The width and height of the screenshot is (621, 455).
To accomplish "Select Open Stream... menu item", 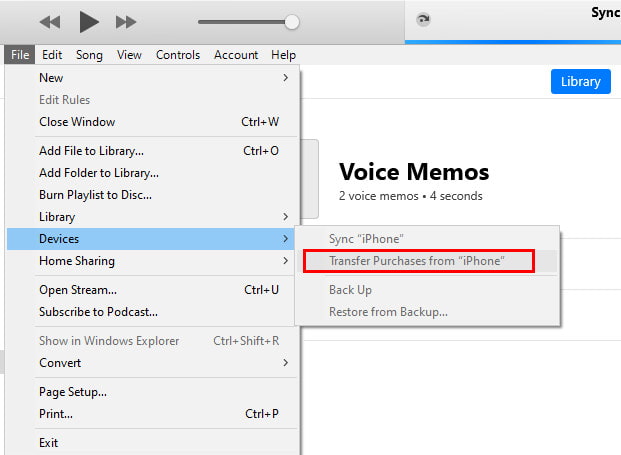I will pos(152,290).
